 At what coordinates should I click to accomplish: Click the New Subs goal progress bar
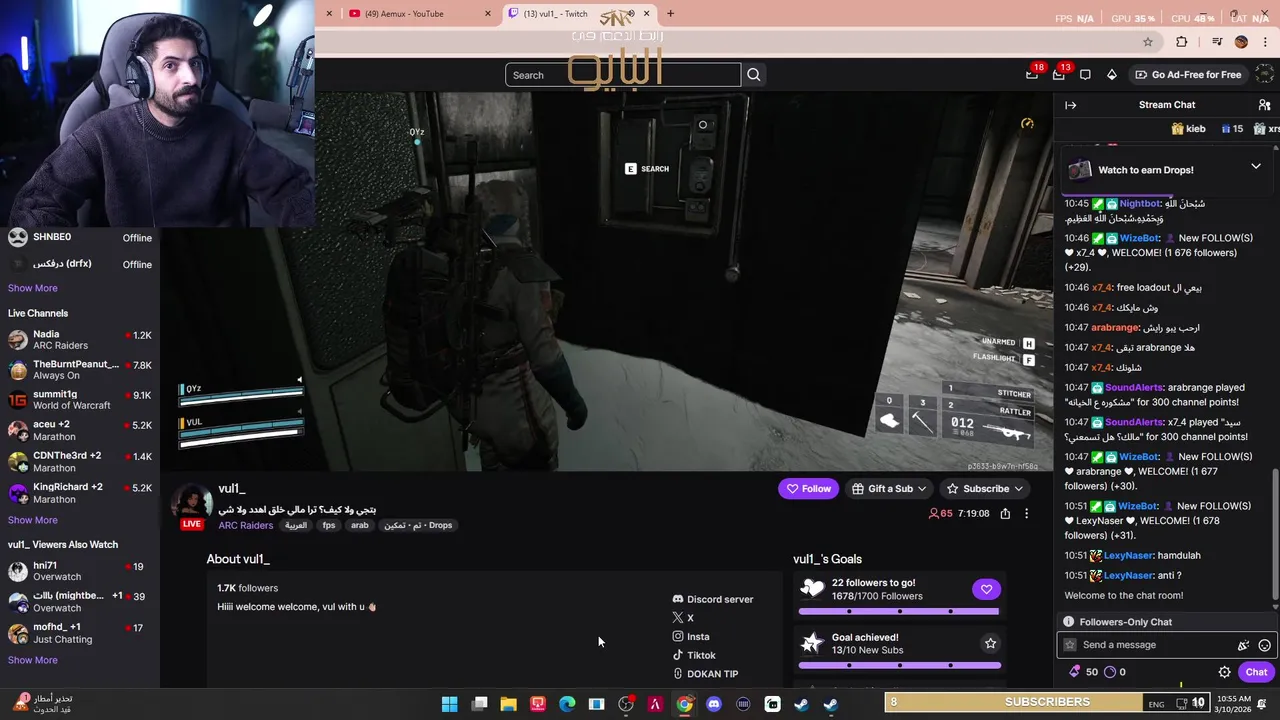(x=899, y=665)
